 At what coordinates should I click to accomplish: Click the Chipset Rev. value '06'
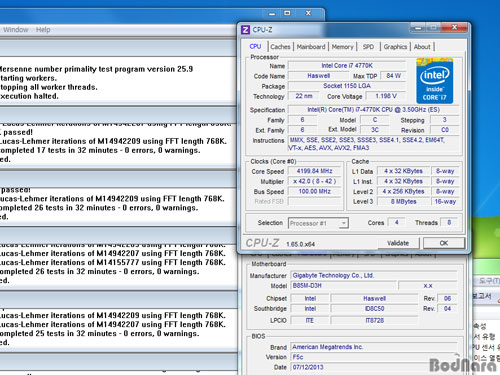pyautogui.click(x=447, y=298)
